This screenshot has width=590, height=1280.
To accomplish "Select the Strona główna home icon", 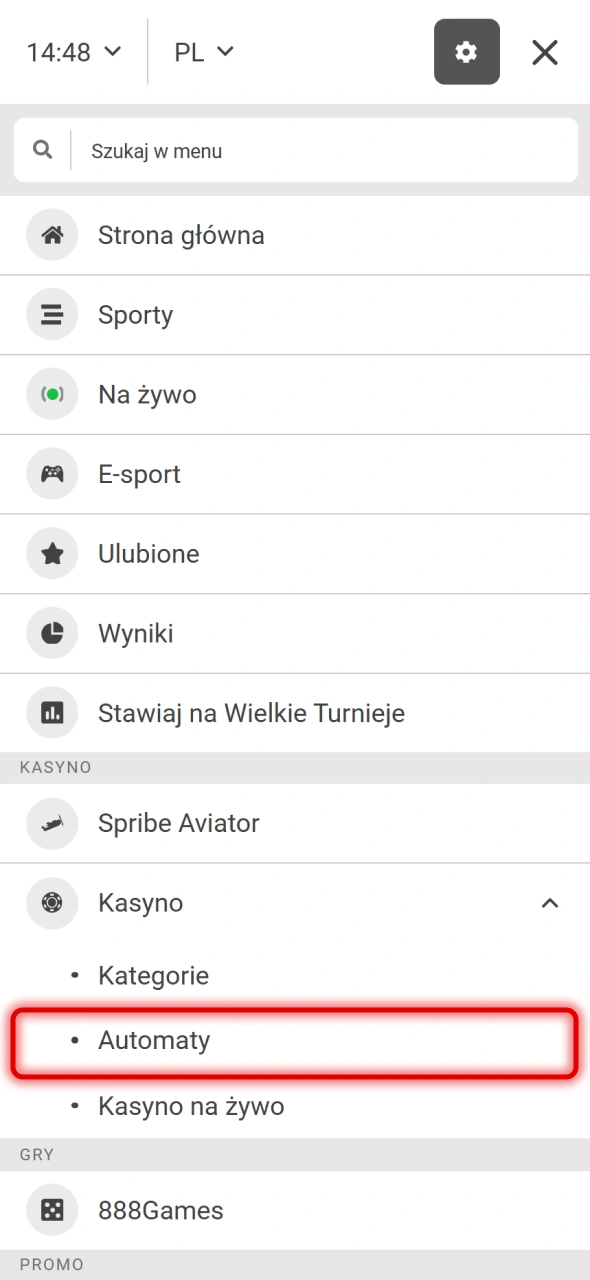I will (x=51, y=235).
